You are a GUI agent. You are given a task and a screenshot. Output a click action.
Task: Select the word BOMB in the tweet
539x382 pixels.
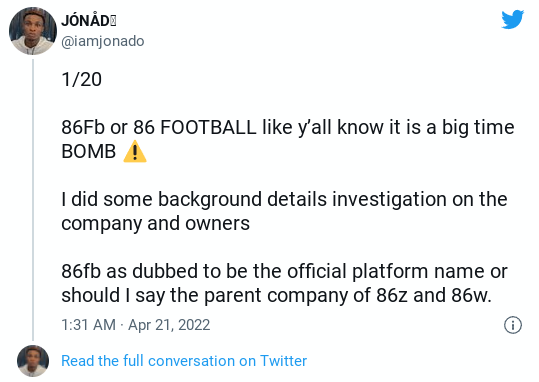pyautogui.click(x=89, y=151)
